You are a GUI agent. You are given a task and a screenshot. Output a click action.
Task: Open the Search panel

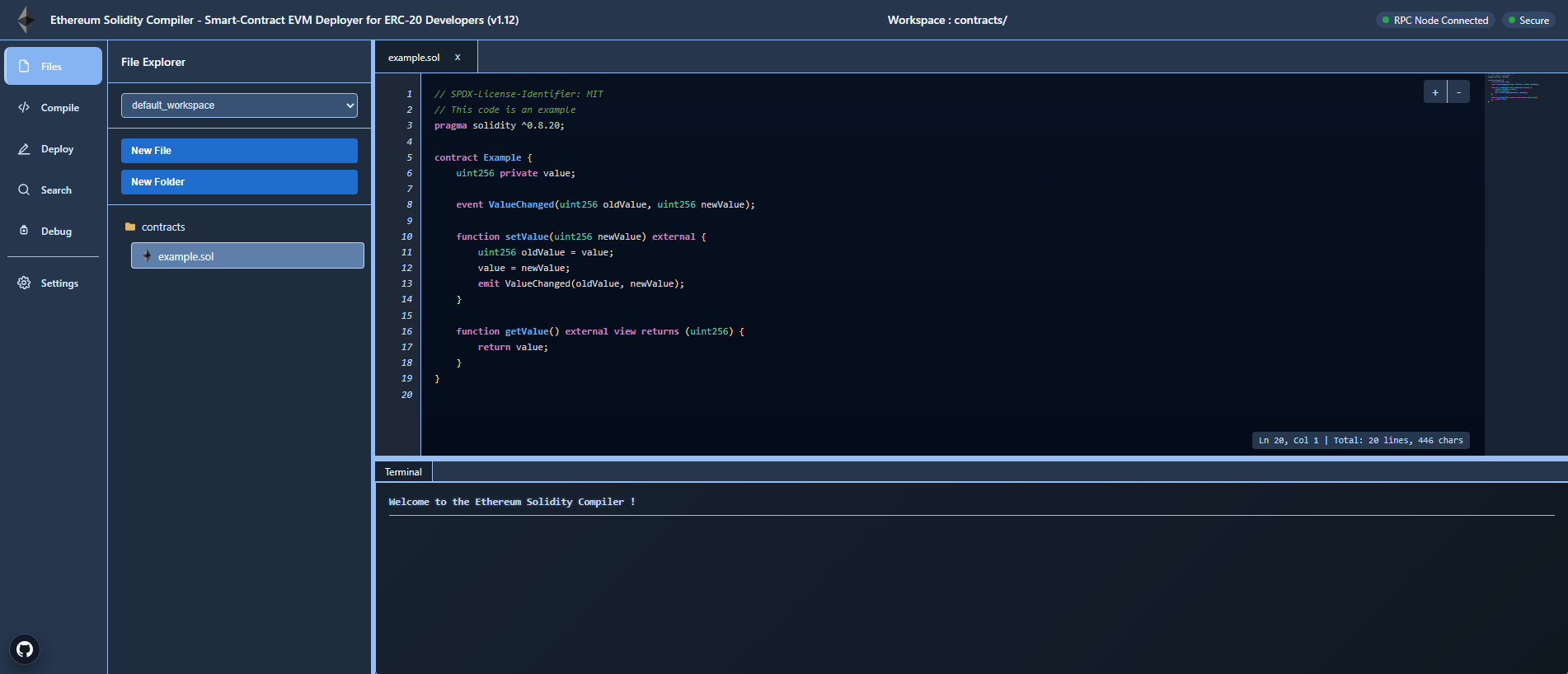click(x=54, y=190)
